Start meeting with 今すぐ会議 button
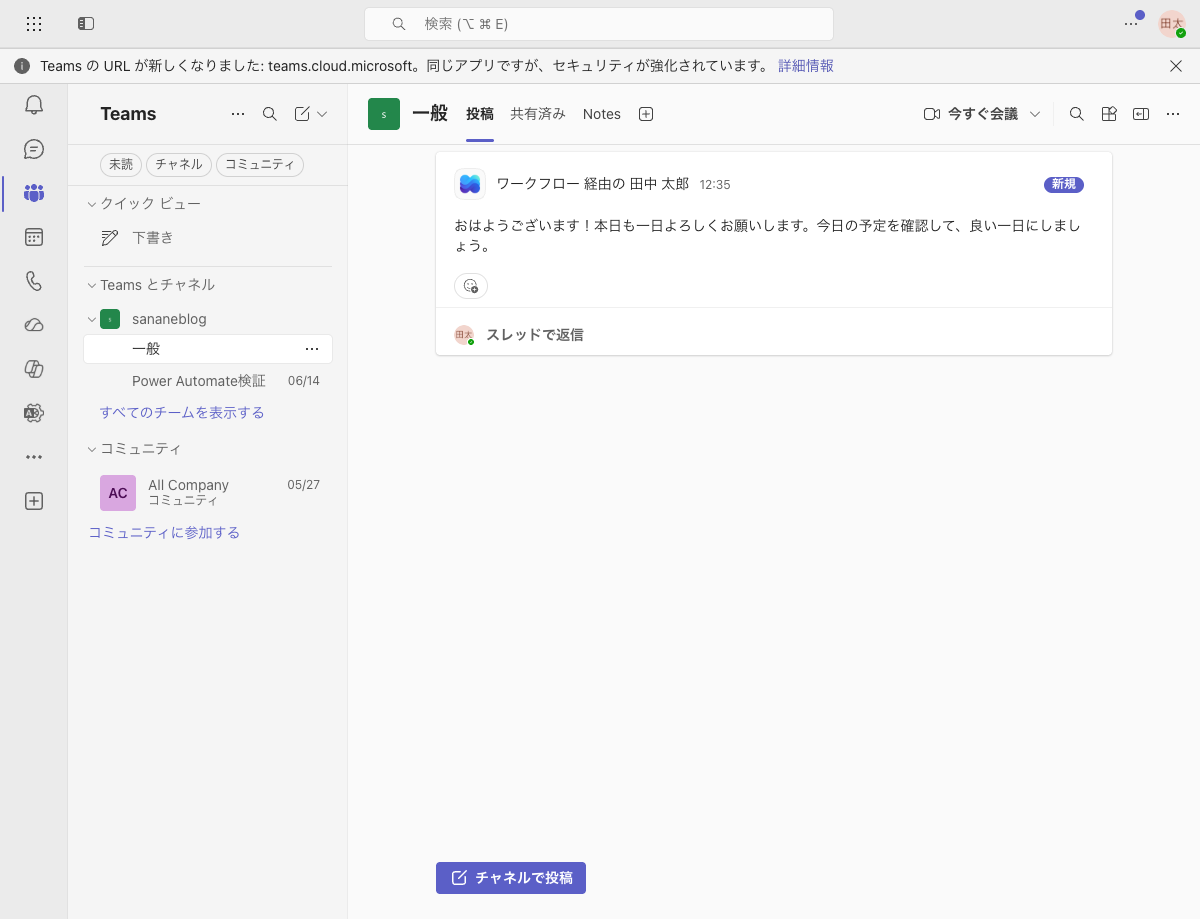Viewport: 1200px width, 919px height. pyautogui.click(x=970, y=114)
